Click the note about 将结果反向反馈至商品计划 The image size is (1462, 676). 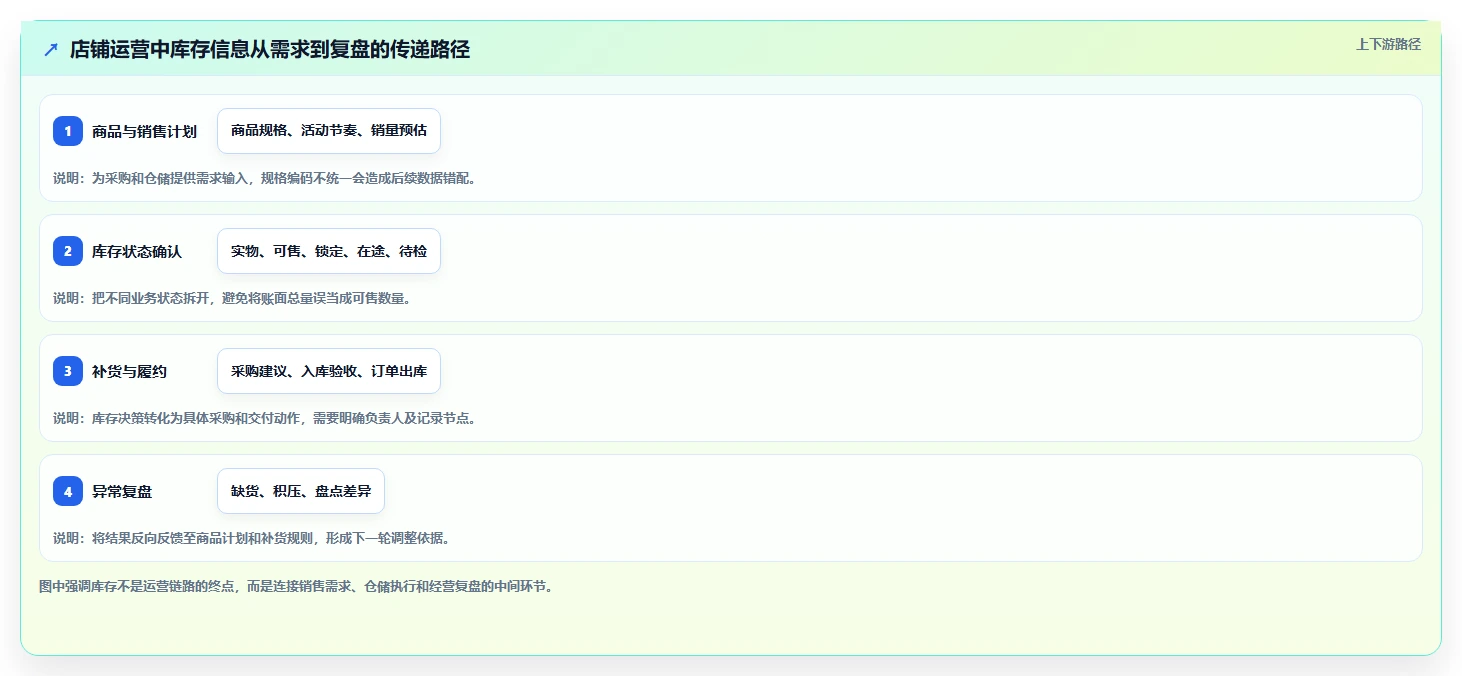[252, 538]
